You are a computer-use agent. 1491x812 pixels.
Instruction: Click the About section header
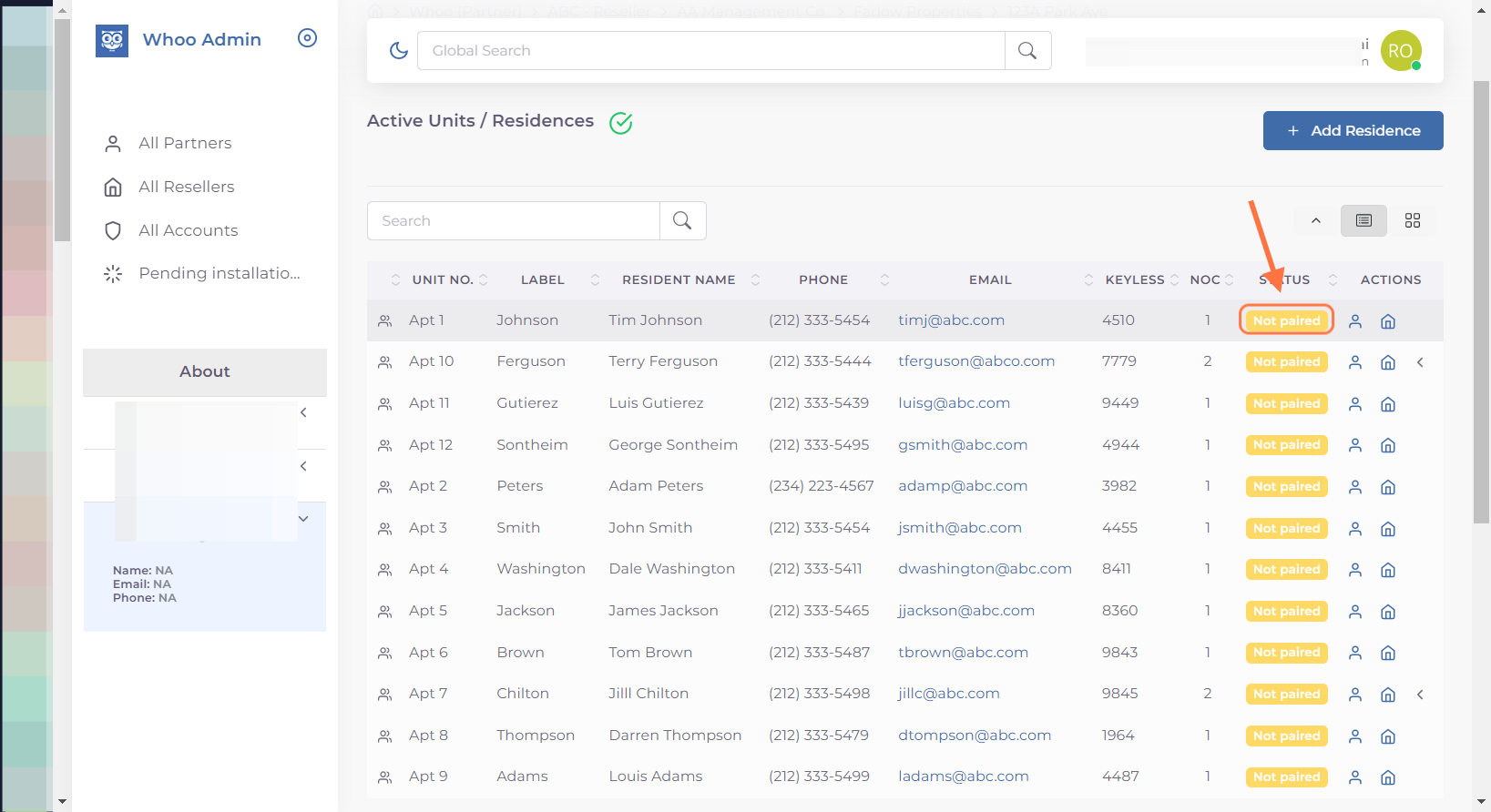205,371
